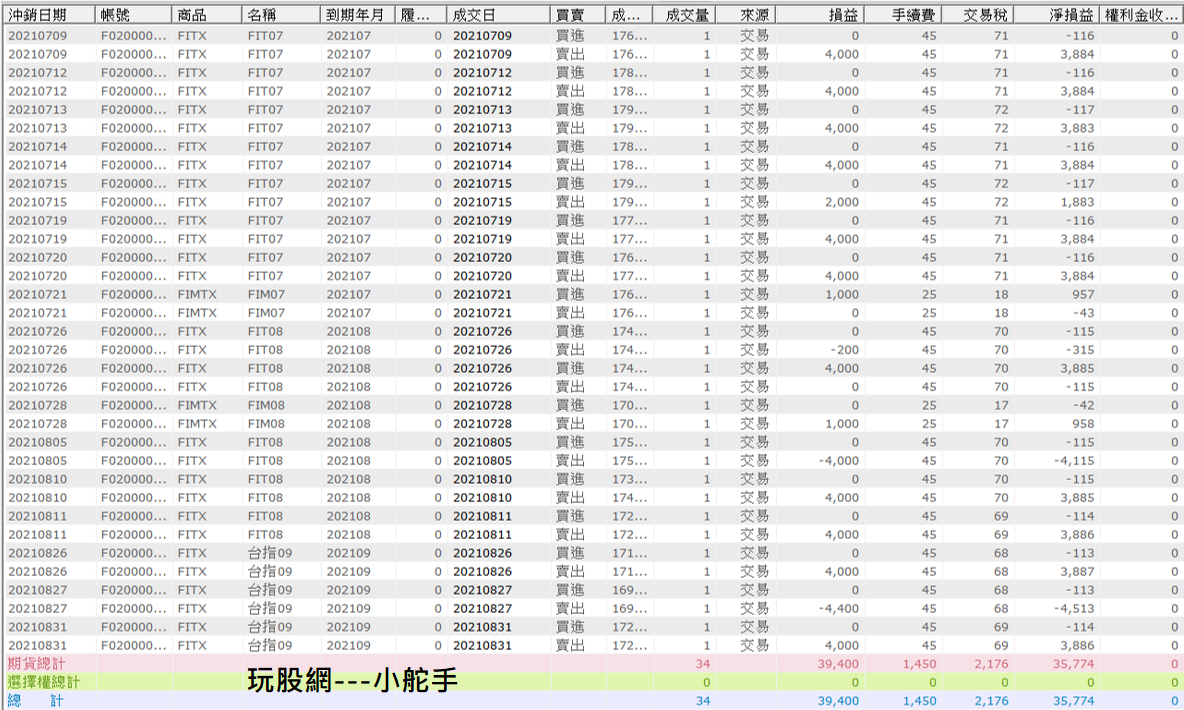Click FIMTX in the 20210728 買進 row
This screenshot has width=1184, height=710.
click(197, 405)
